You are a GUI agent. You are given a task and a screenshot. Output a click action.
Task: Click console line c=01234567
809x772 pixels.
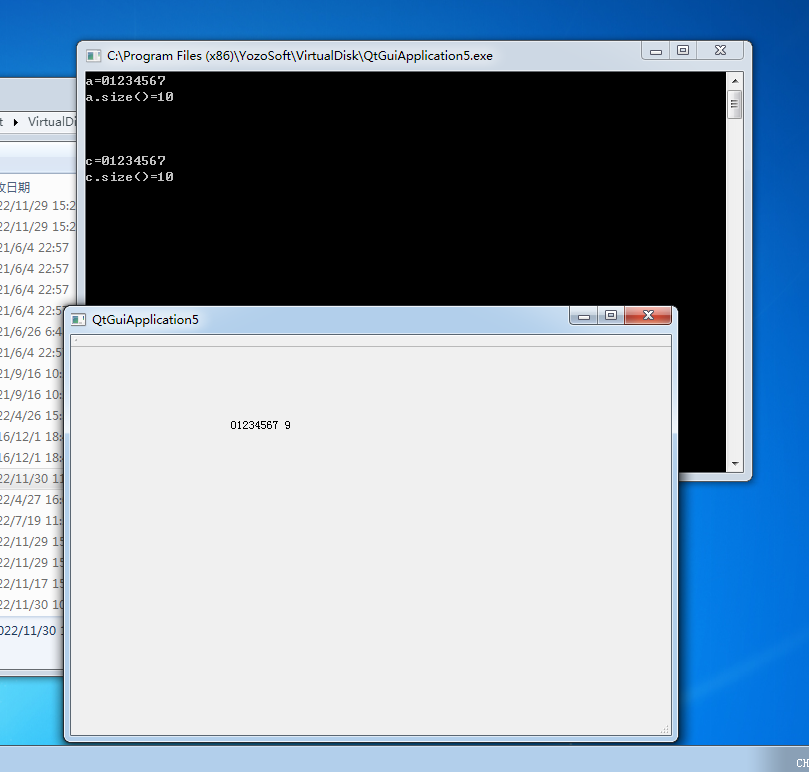click(125, 161)
